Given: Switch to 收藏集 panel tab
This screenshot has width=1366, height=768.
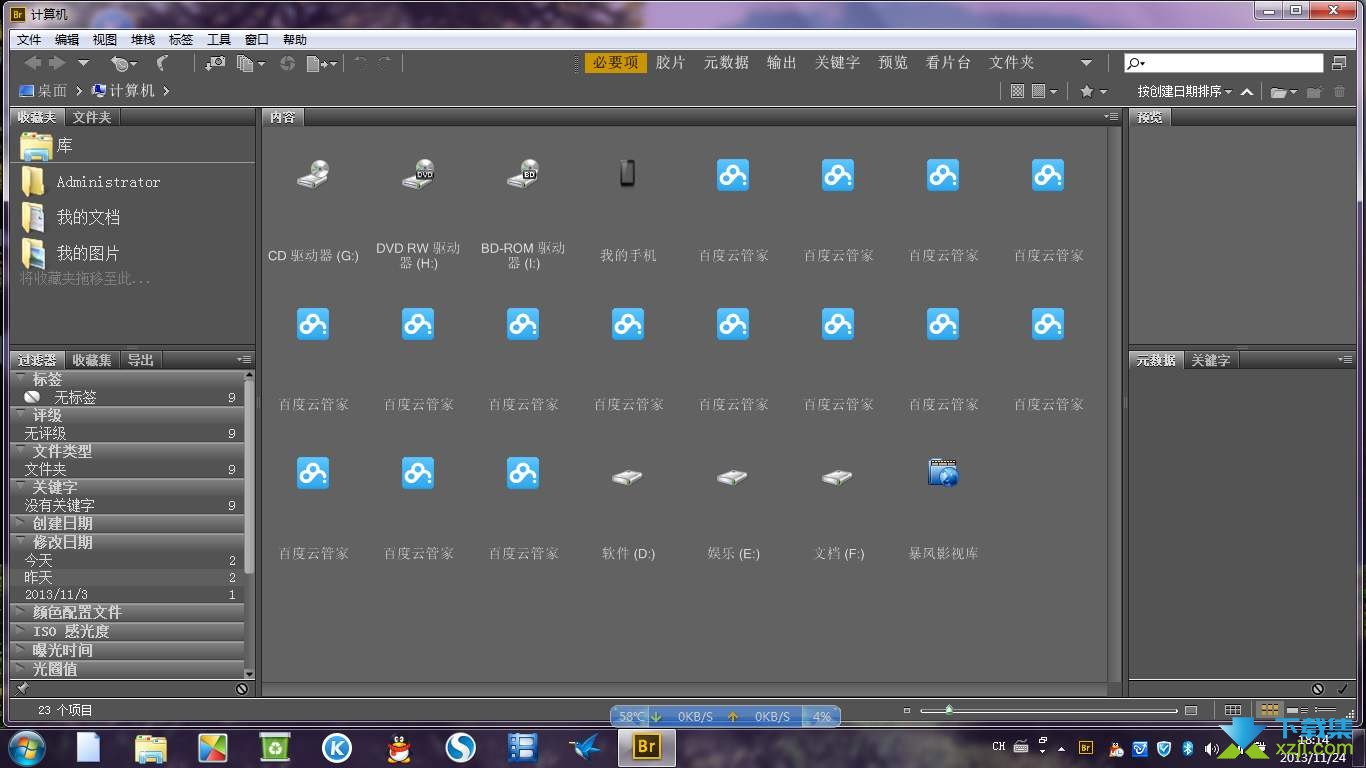Looking at the screenshot, I should [x=92, y=360].
